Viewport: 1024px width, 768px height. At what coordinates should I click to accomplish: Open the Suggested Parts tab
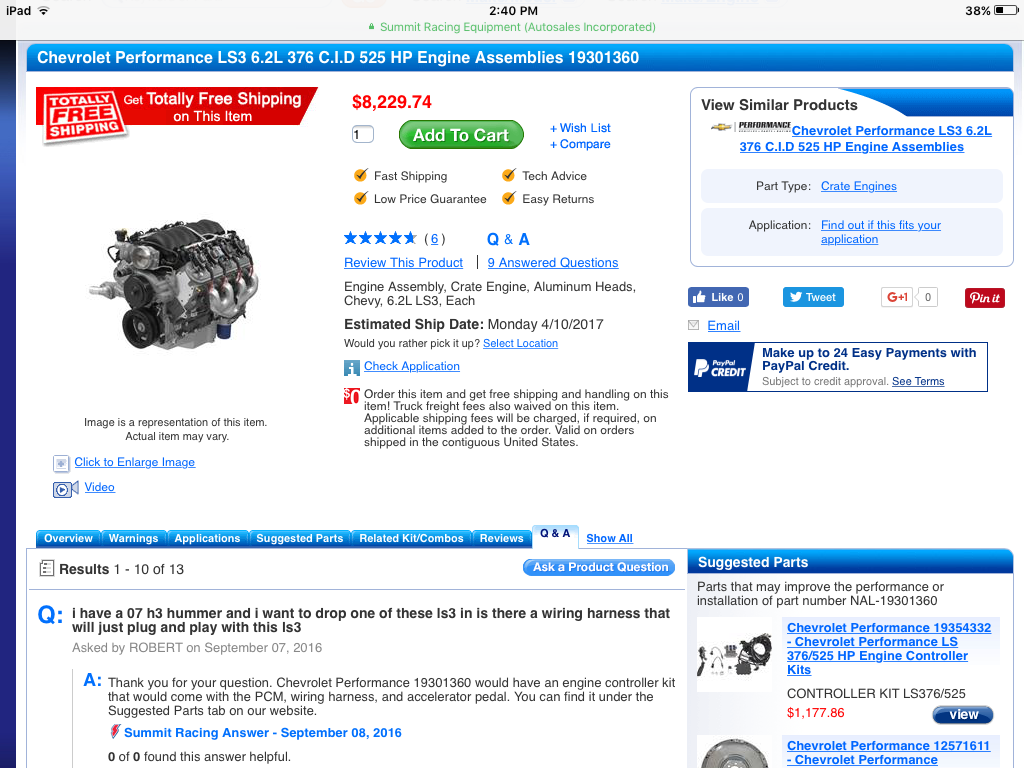[x=299, y=538]
